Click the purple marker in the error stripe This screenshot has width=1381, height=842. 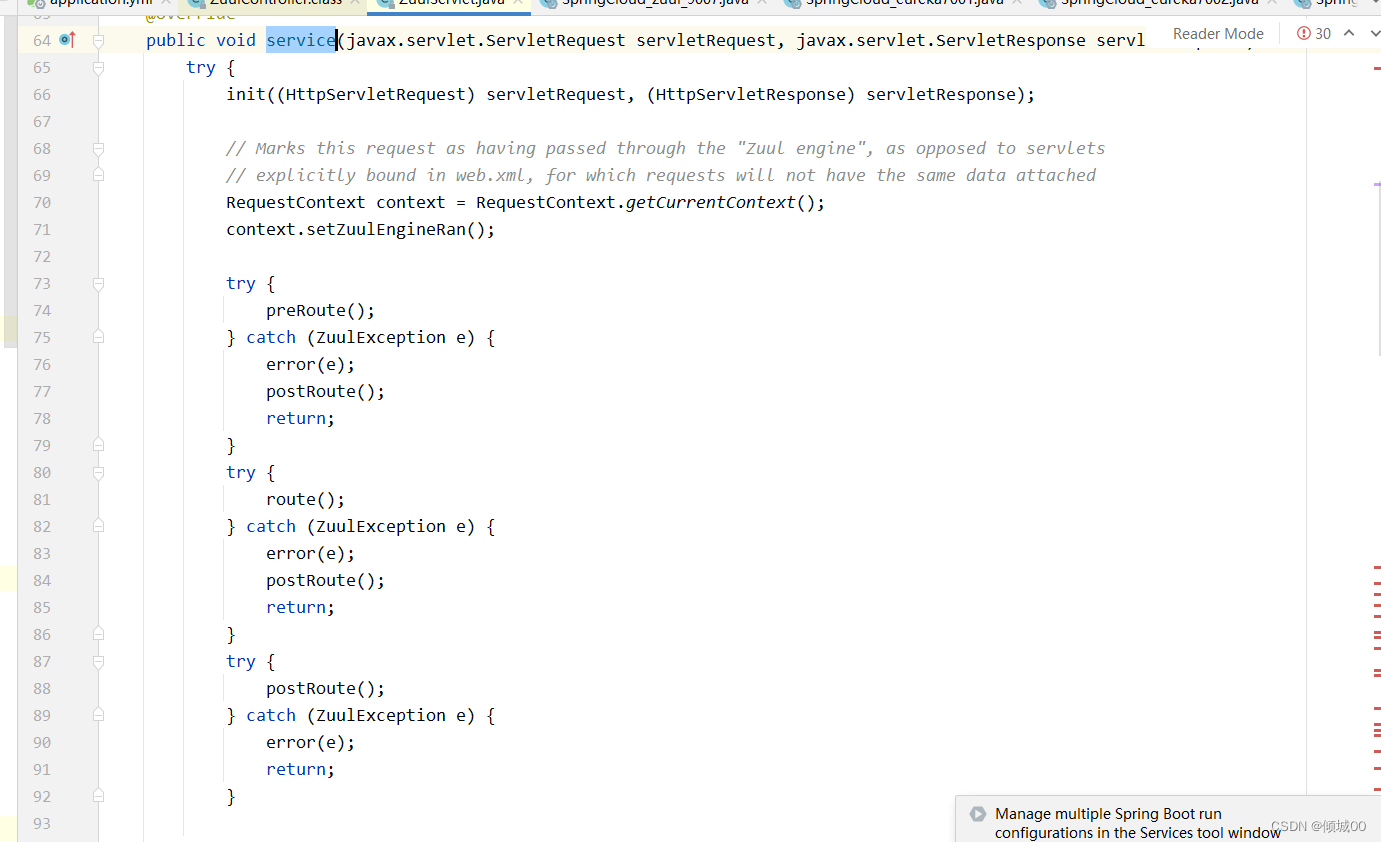(x=1377, y=184)
